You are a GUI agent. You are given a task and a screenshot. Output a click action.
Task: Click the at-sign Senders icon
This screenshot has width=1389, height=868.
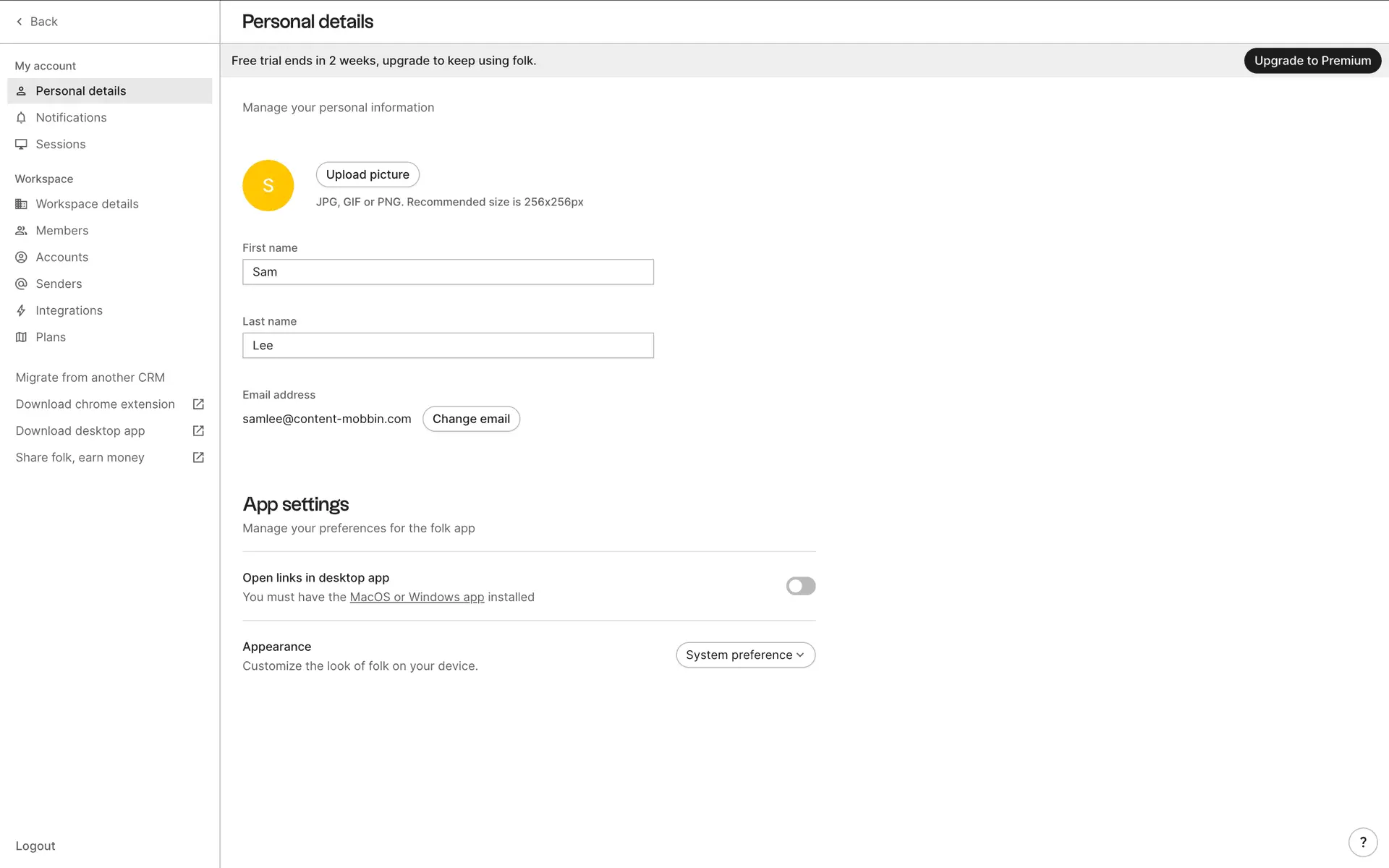pyautogui.click(x=21, y=284)
